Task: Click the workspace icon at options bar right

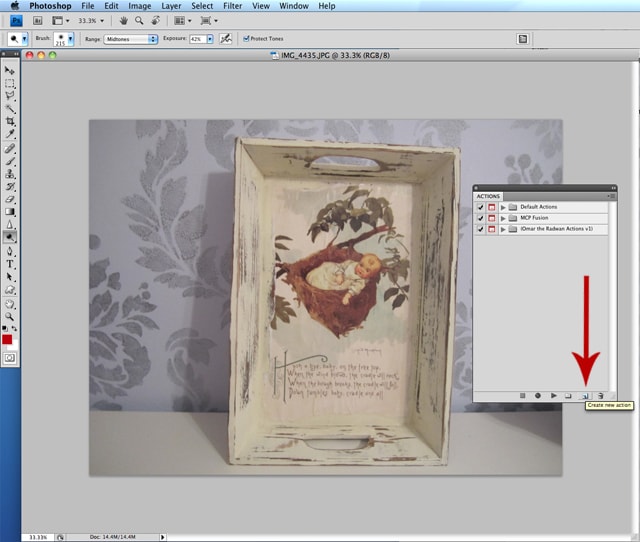Action: tap(522, 39)
